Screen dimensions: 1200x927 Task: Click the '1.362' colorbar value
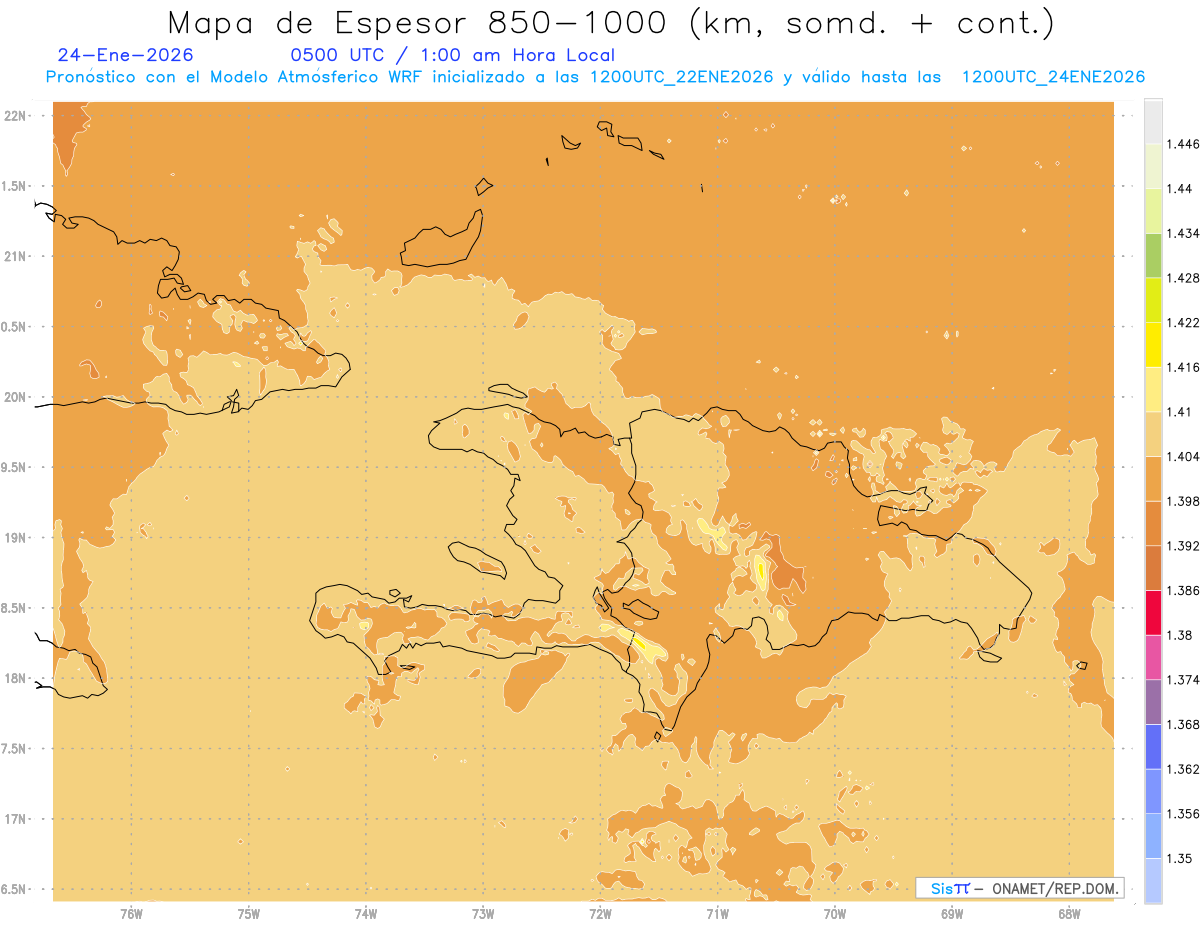[1184, 769]
